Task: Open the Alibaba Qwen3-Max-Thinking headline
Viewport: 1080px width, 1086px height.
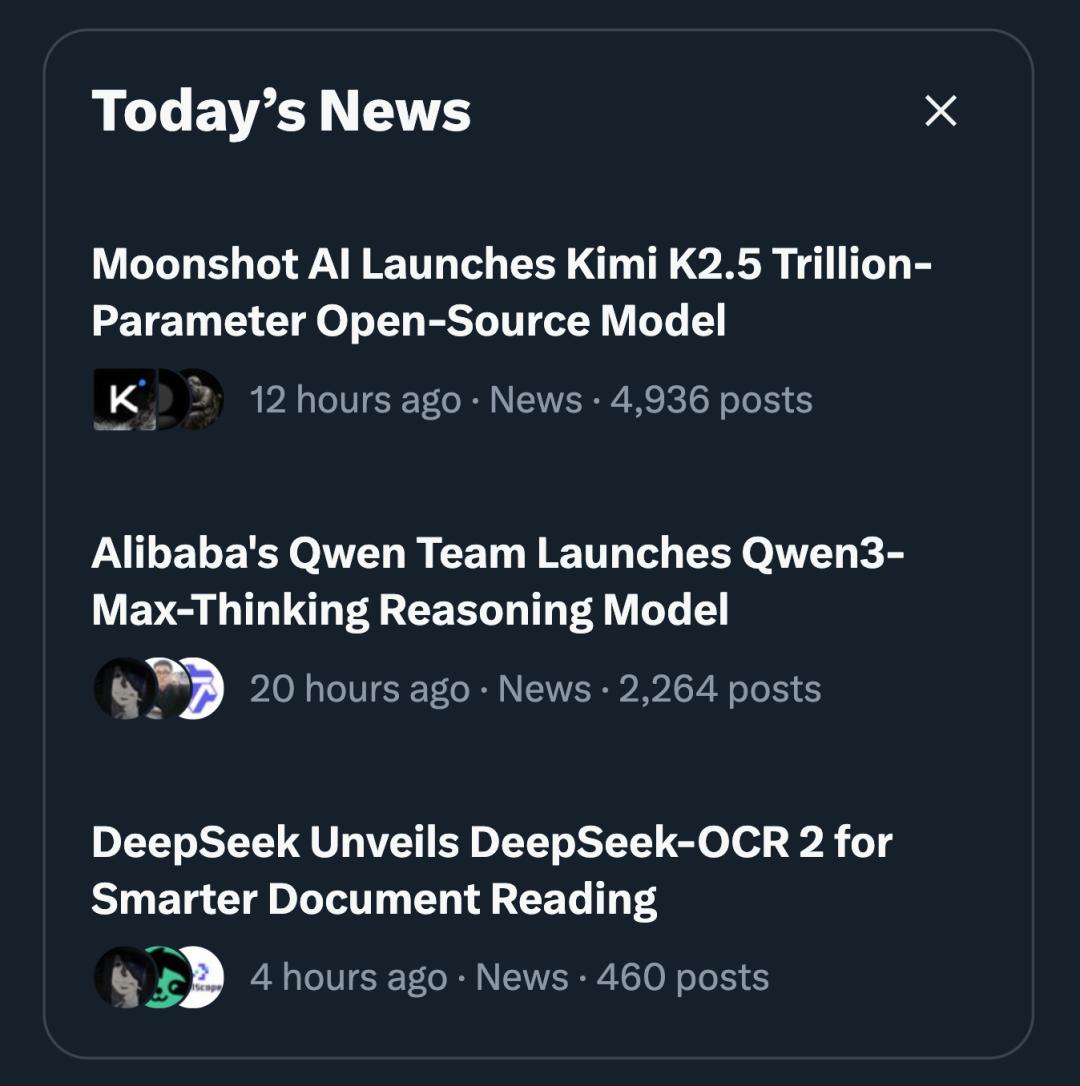Action: 497,581
